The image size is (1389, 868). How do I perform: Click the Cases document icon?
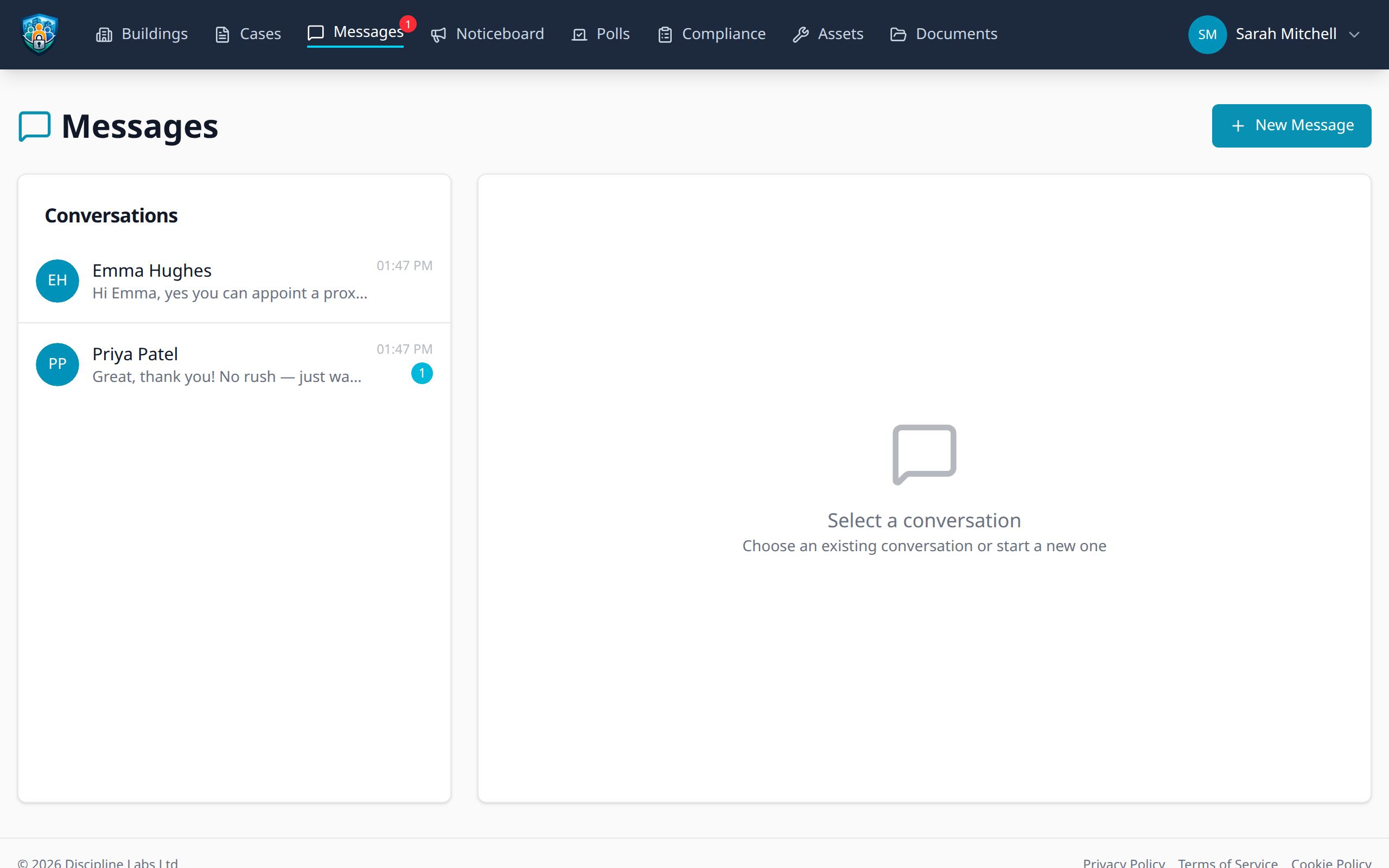pos(222,35)
